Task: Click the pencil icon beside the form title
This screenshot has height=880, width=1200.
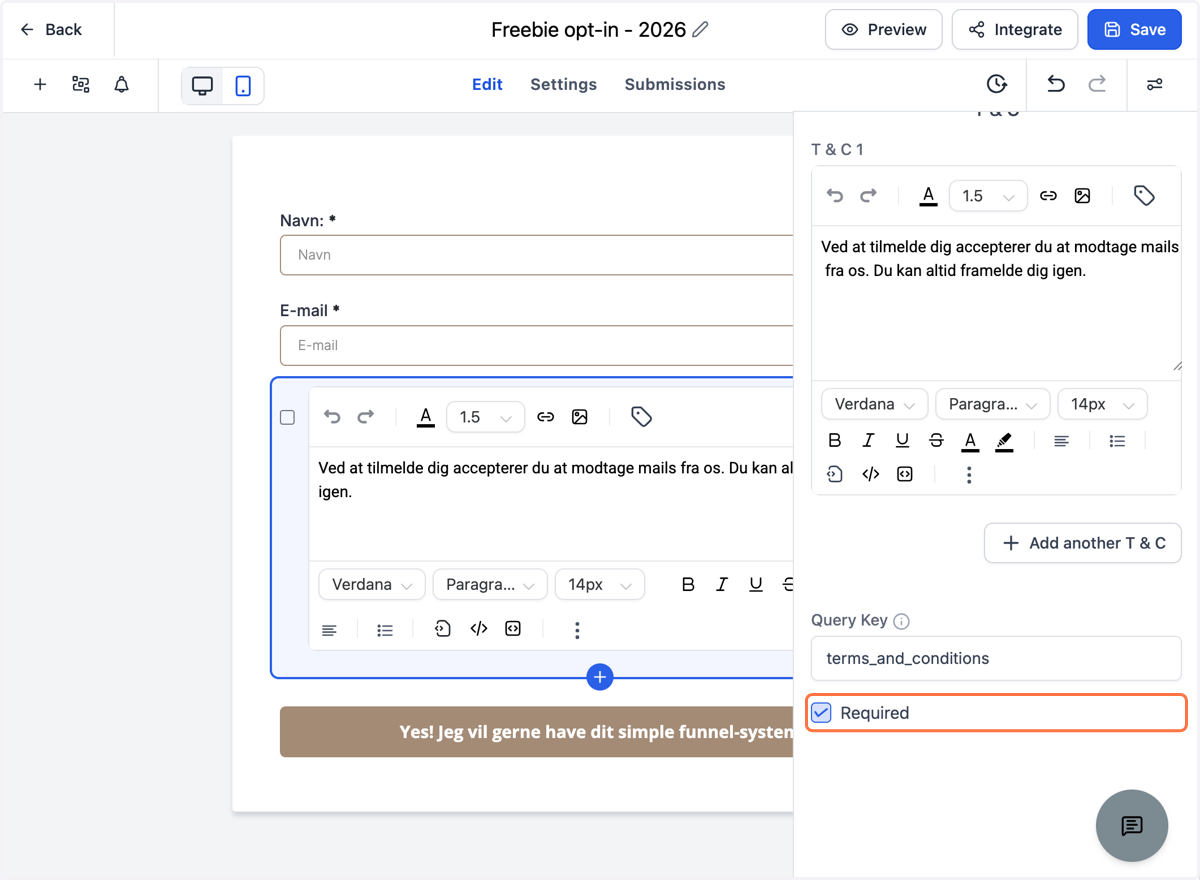Action: click(700, 30)
